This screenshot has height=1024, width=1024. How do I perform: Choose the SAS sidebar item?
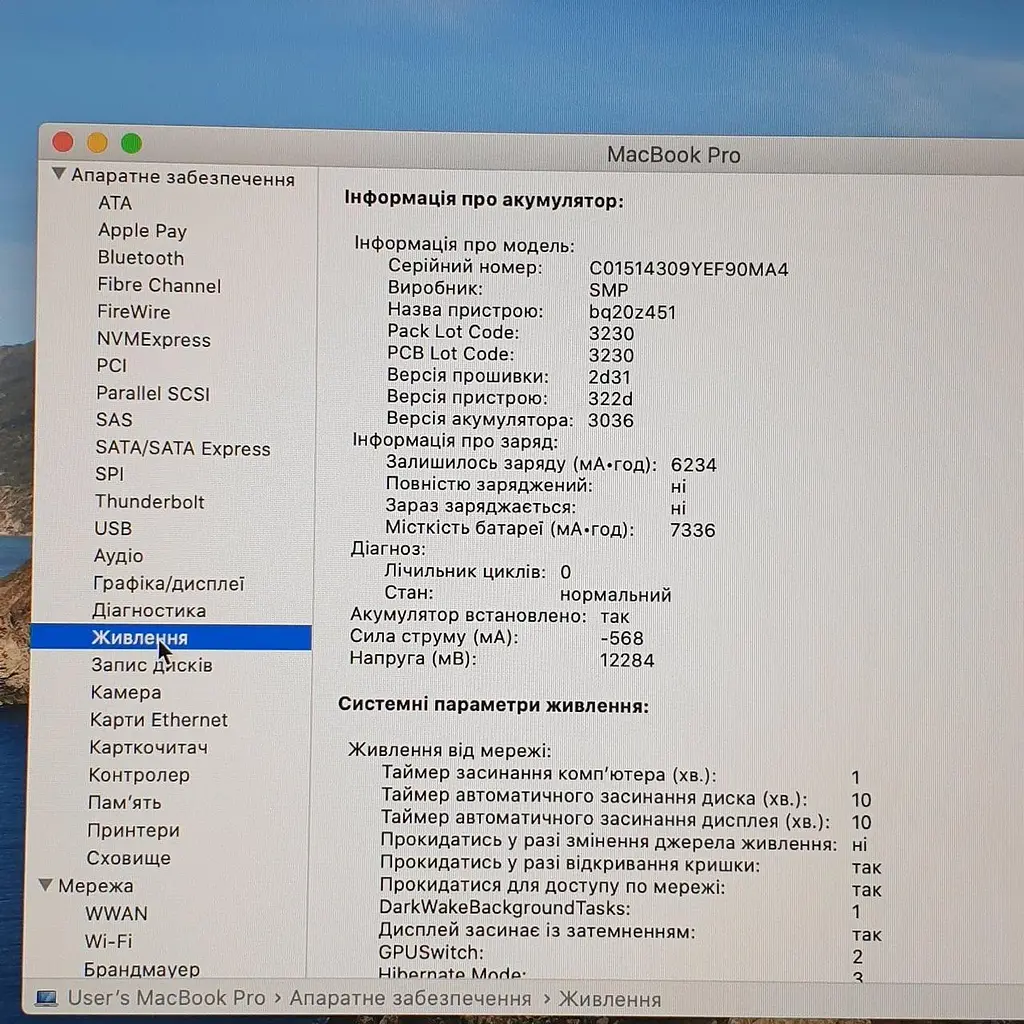pos(114,420)
